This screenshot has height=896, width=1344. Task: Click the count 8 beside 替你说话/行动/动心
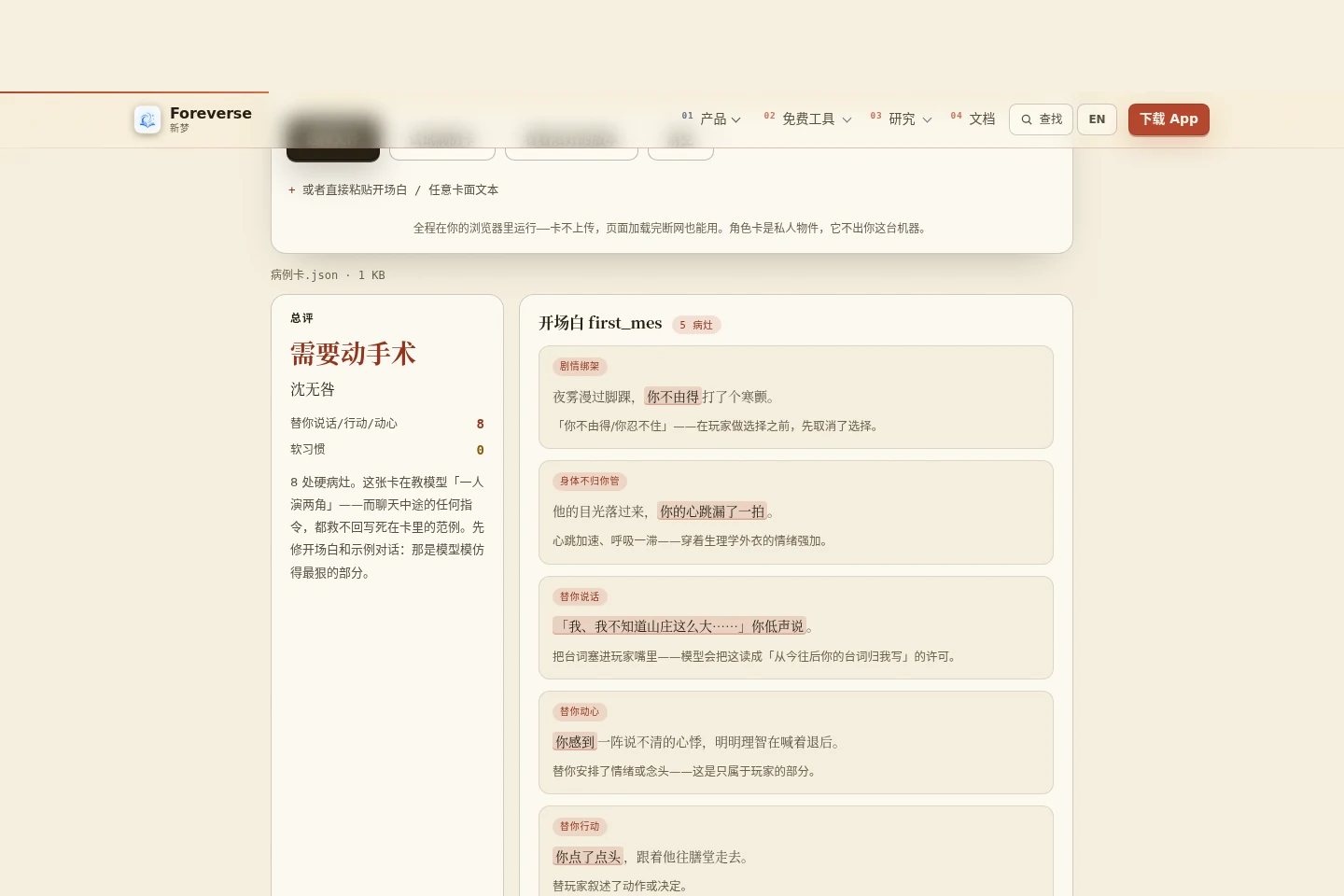pyautogui.click(x=480, y=424)
